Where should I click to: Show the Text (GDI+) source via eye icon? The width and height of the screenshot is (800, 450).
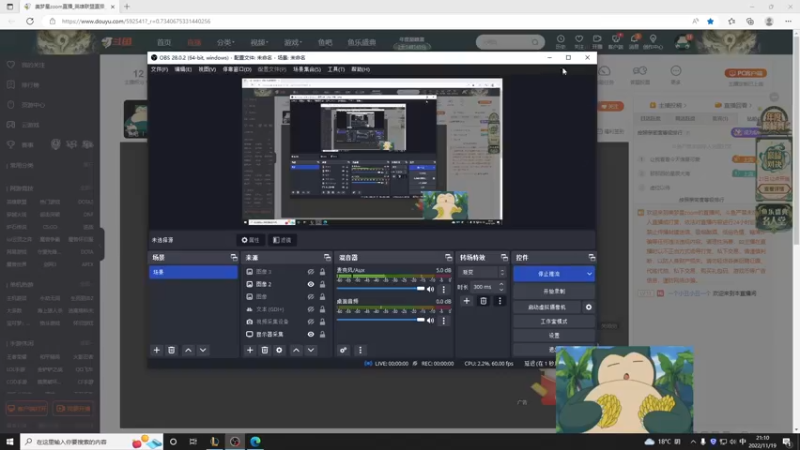(311, 309)
